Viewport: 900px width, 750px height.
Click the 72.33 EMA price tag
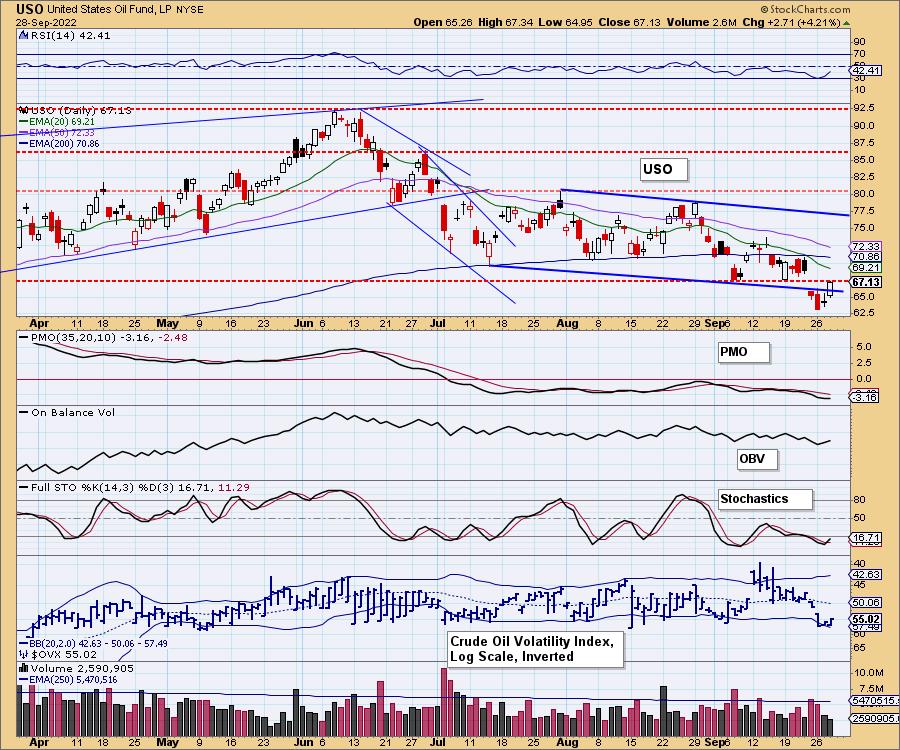pos(866,246)
